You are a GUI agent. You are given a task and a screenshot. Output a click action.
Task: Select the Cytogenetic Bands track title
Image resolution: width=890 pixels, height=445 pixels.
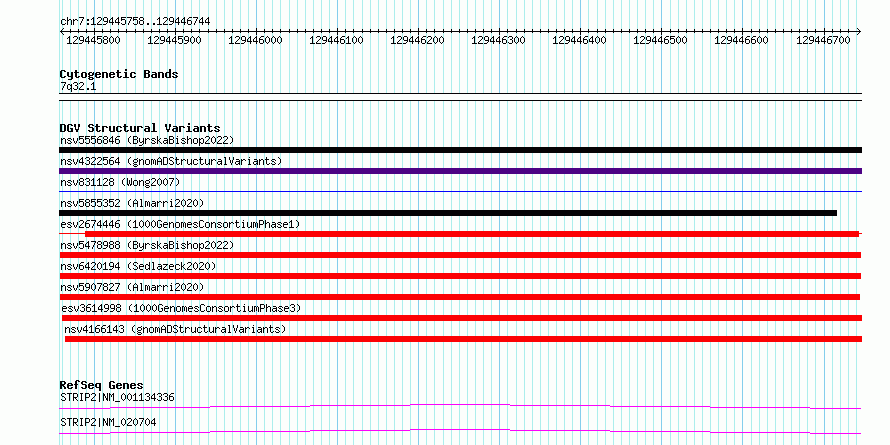pyautogui.click(x=119, y=74)
